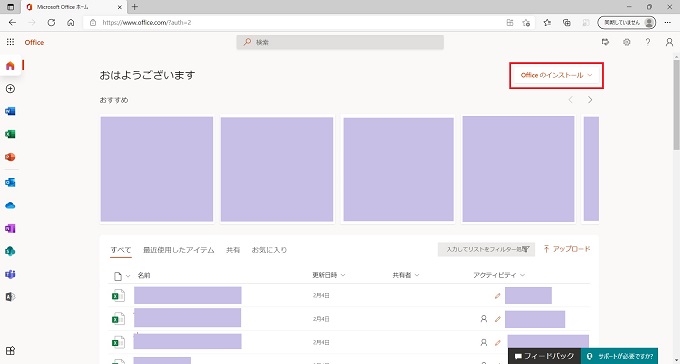Focus the list filter input field
The width and height of the screenshot is (680, 364).
point(486,249)
